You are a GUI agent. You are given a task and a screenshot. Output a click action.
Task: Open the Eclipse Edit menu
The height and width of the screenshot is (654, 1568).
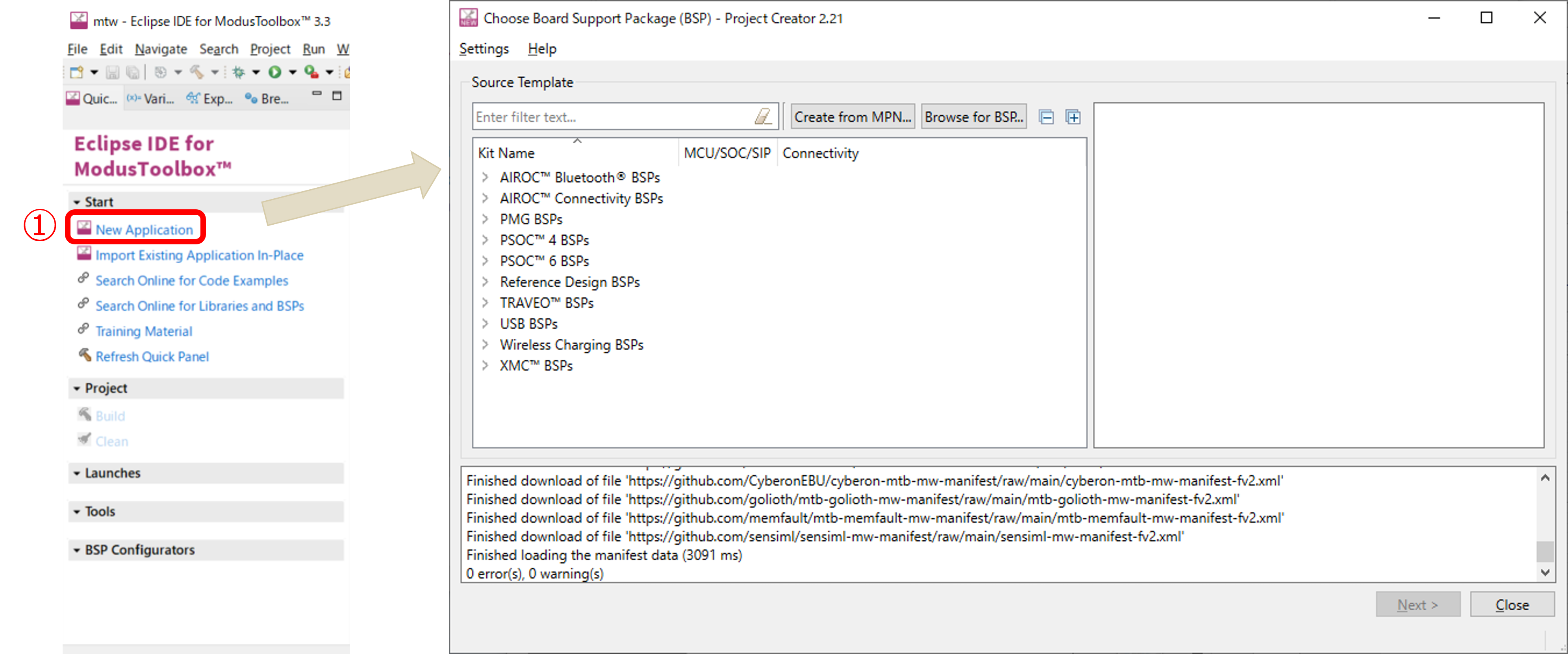(x=111, y=49)
